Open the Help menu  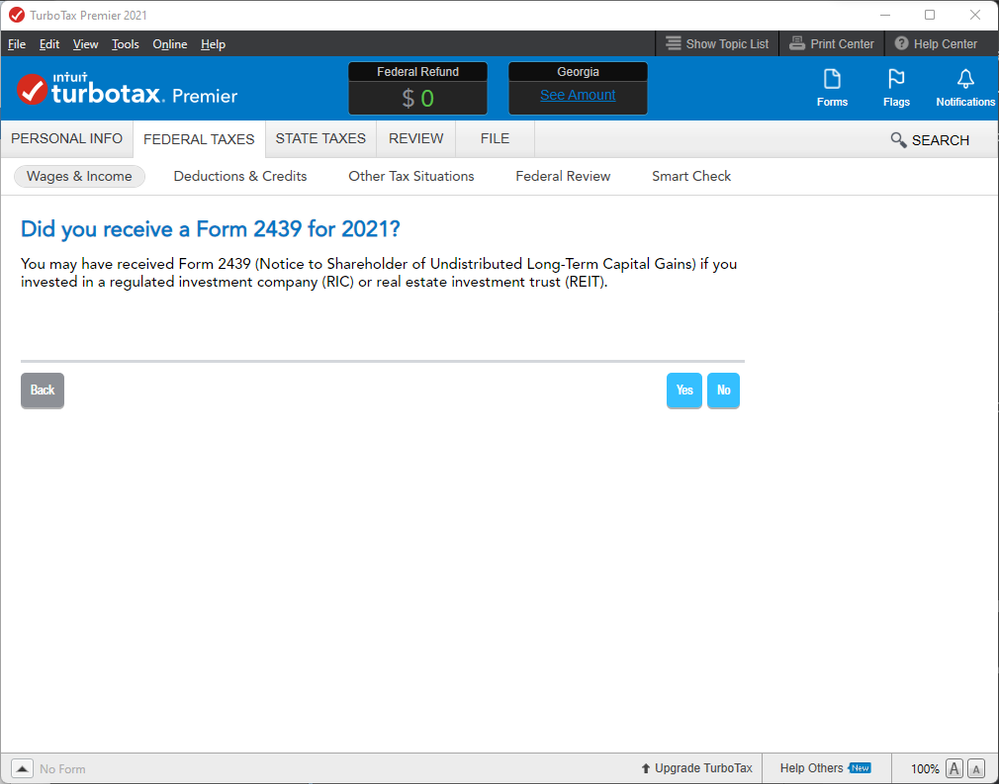click(x=213, y=44)
